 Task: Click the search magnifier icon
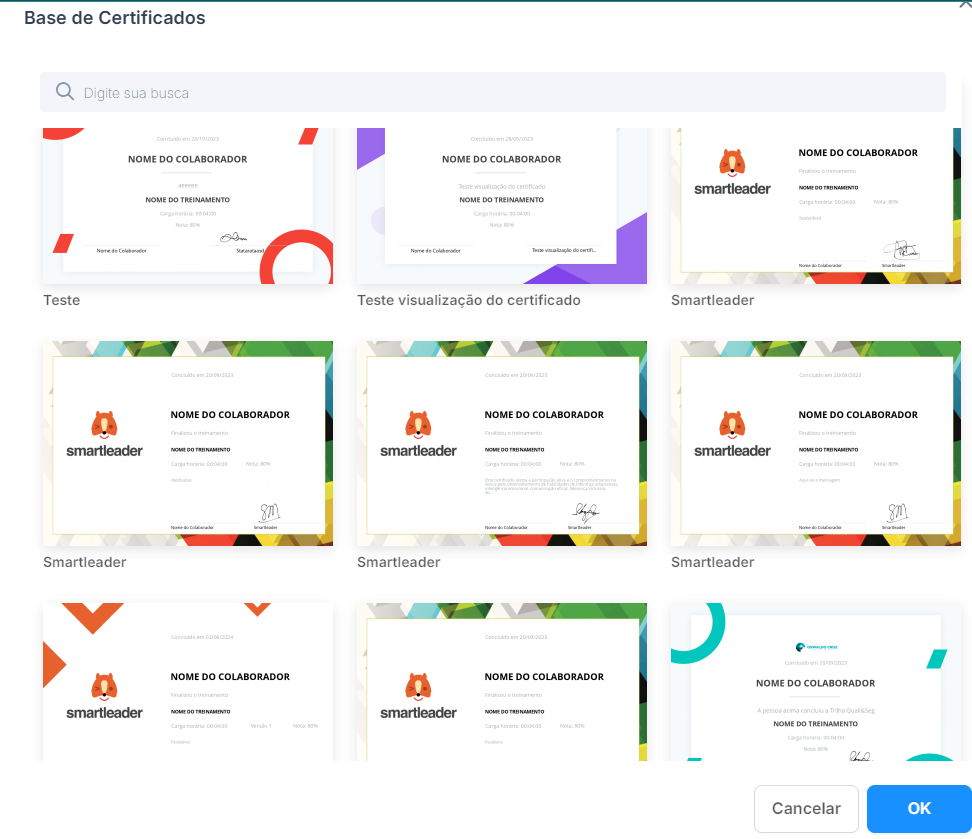65,92
